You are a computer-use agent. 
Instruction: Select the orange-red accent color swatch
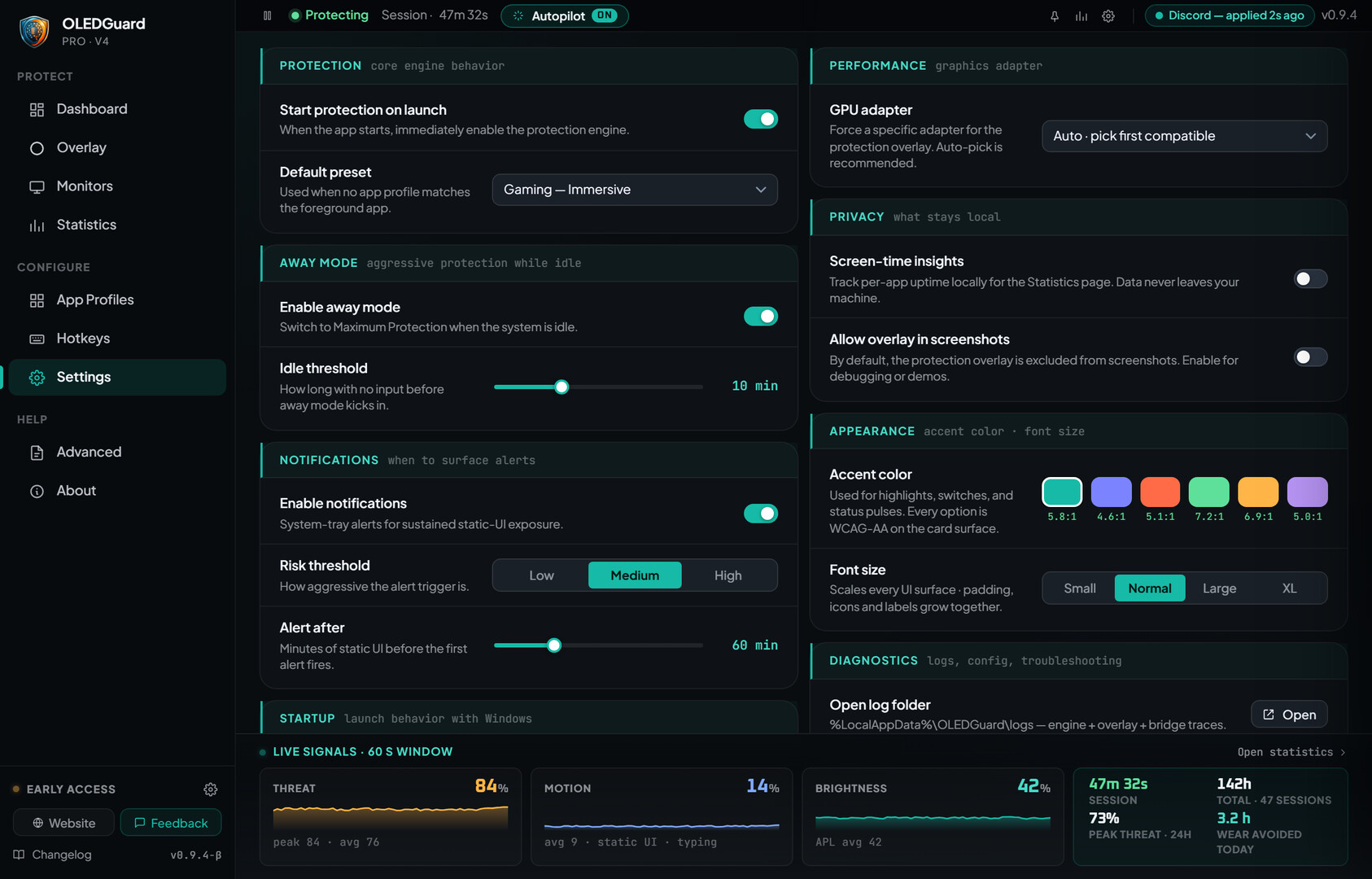(x=1160, y=492)
